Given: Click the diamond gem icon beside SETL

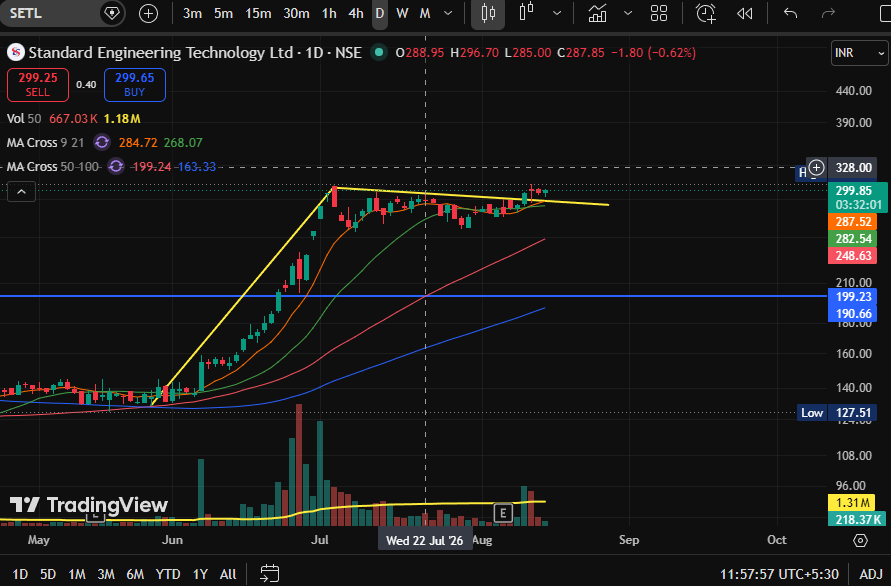Looking at the screenshot, I should [112, 13].
